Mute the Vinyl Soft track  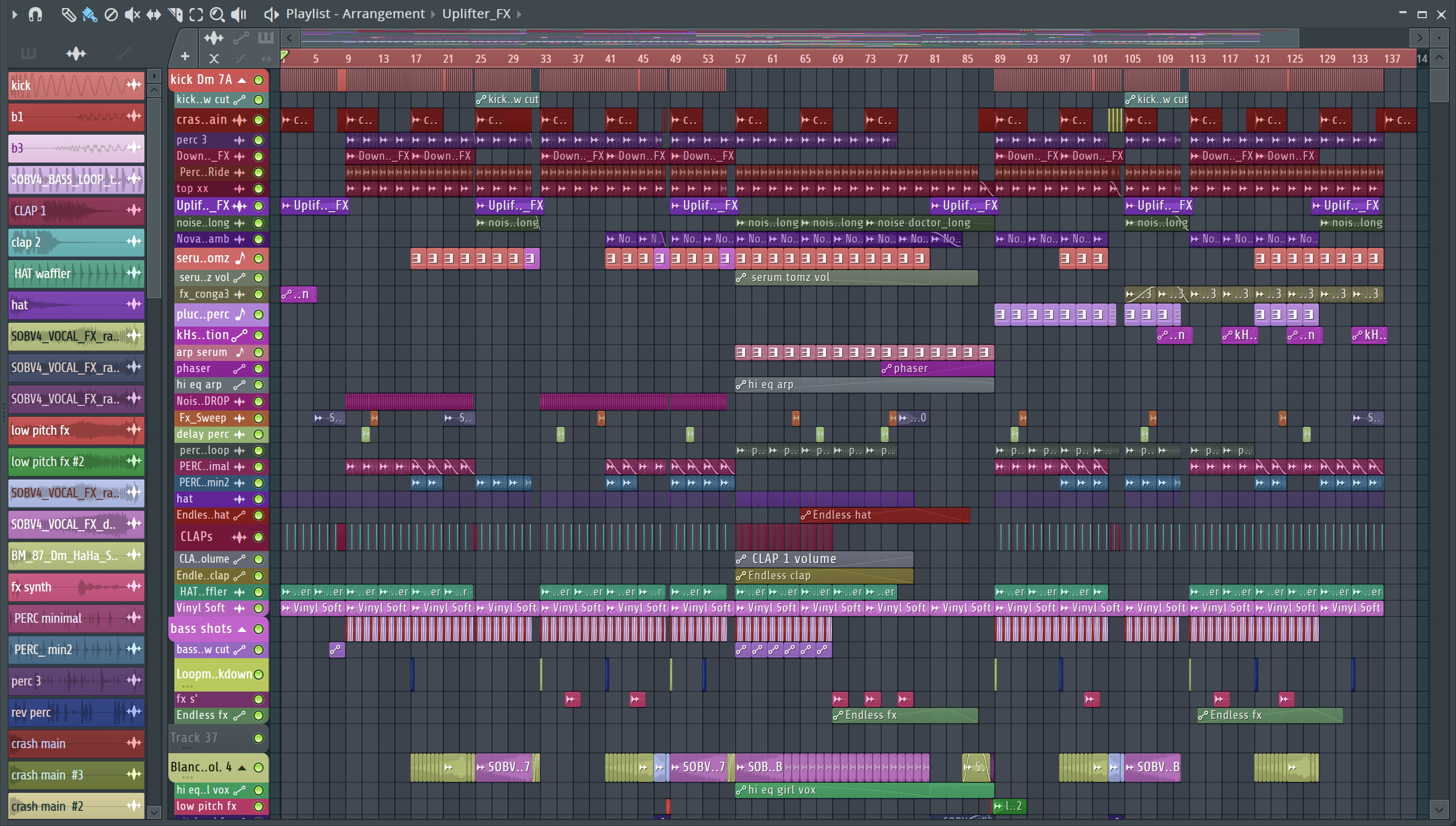[259, 608]
